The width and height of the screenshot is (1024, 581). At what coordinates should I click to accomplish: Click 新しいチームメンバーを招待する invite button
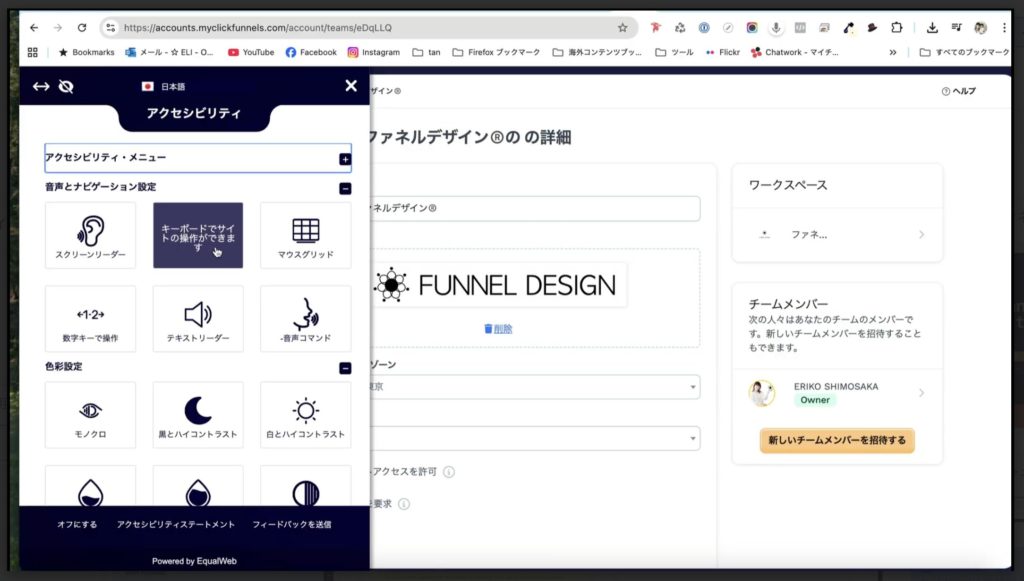836,440
